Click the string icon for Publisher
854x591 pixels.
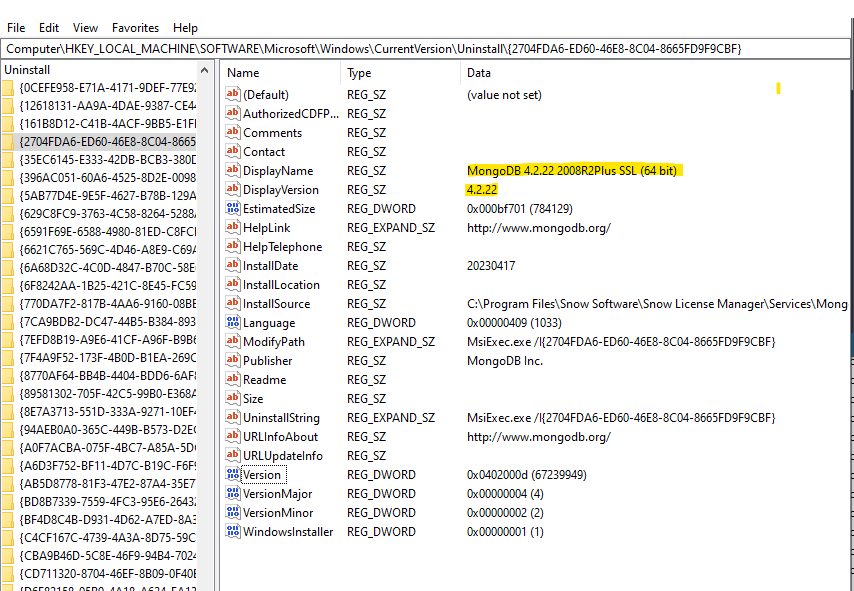233,361
